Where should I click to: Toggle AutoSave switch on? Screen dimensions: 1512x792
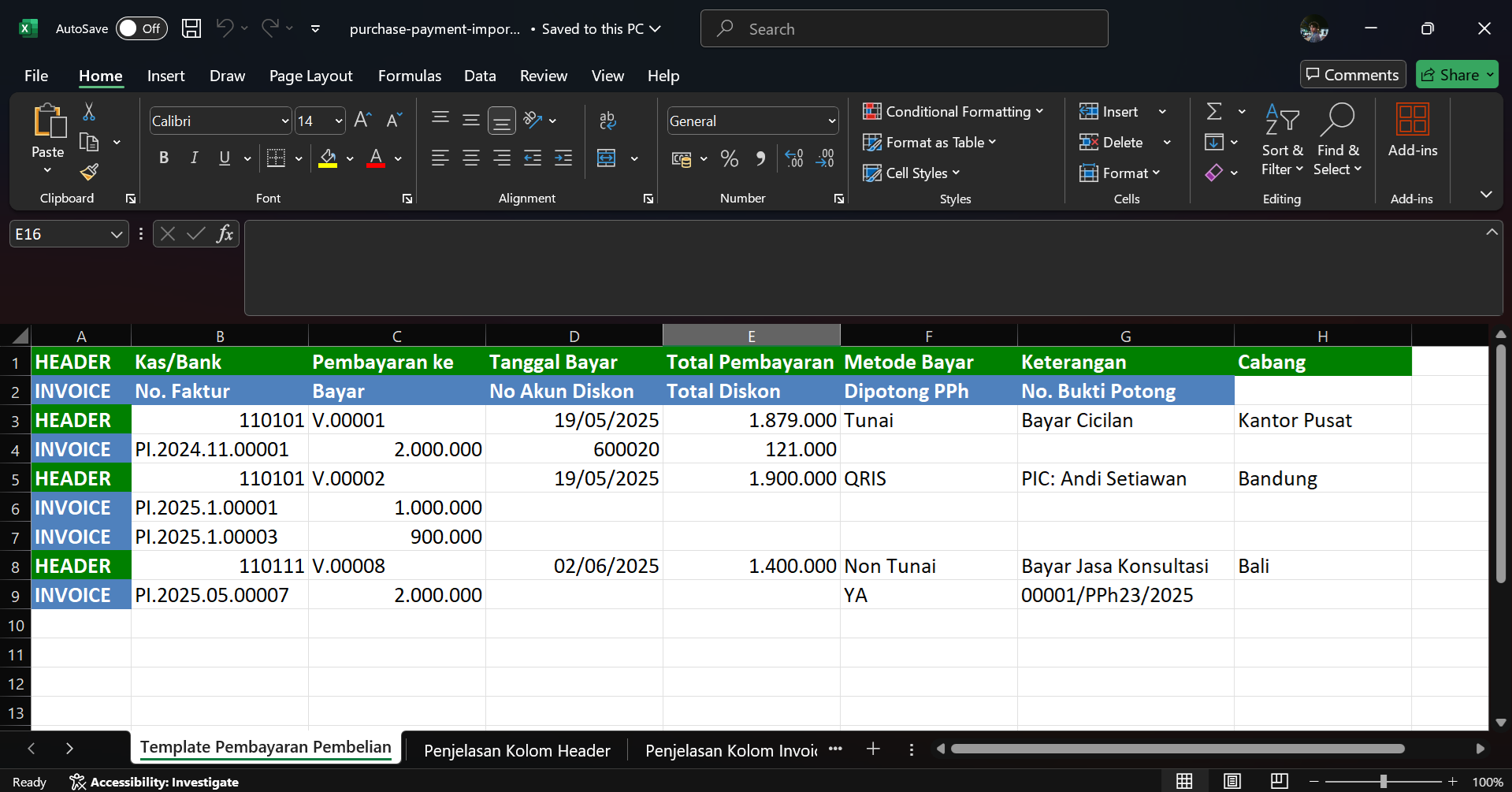141,29
